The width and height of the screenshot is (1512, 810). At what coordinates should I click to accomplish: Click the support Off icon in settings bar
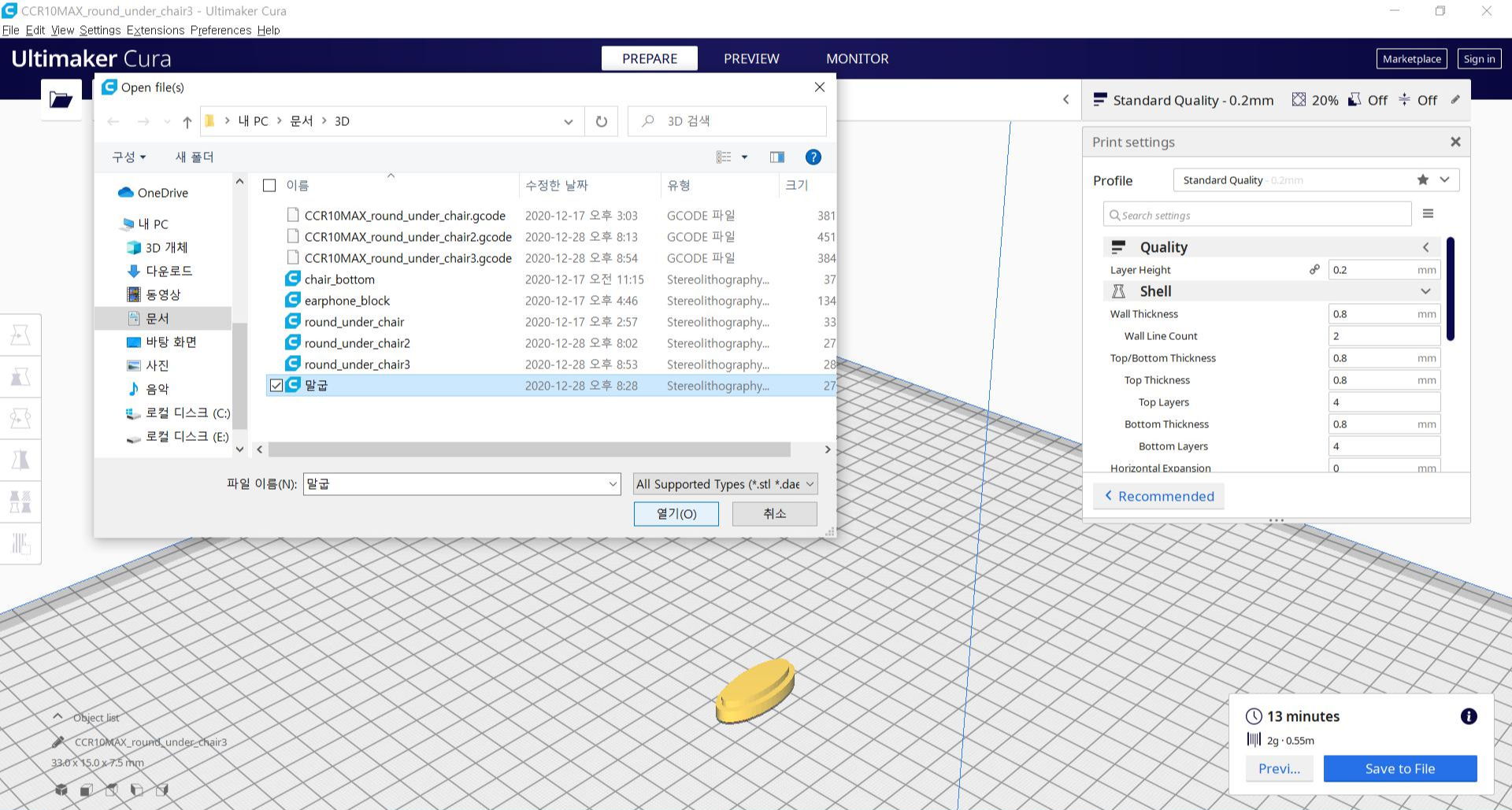coord(1354,100)
